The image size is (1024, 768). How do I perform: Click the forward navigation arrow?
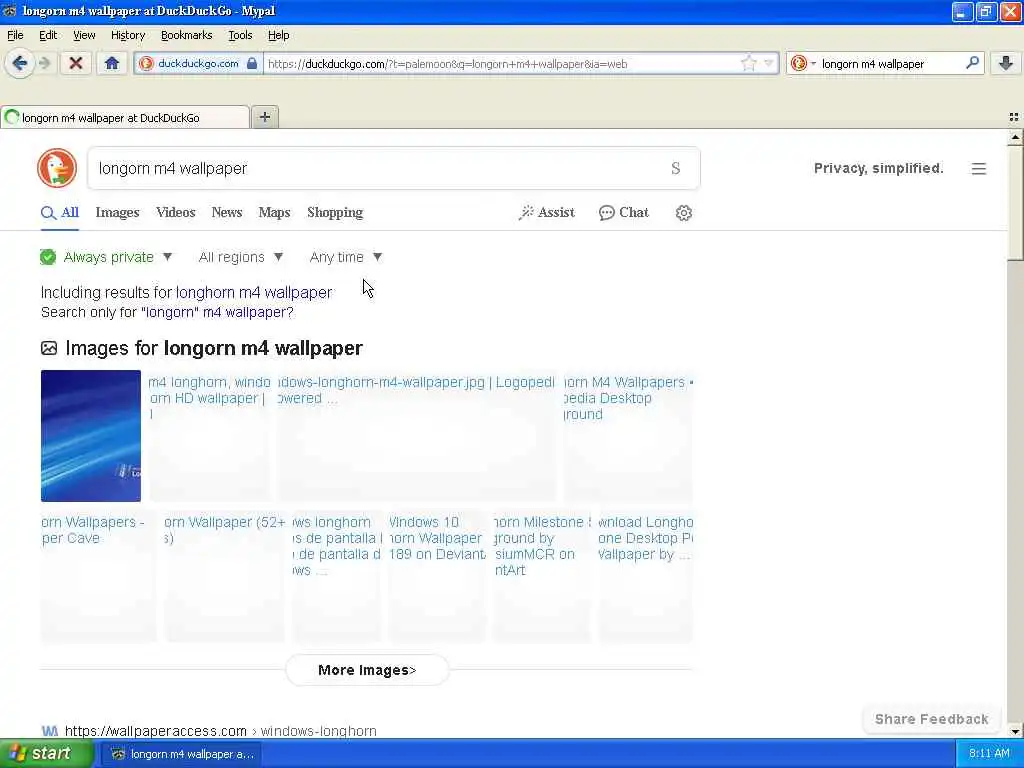(44, 63)
